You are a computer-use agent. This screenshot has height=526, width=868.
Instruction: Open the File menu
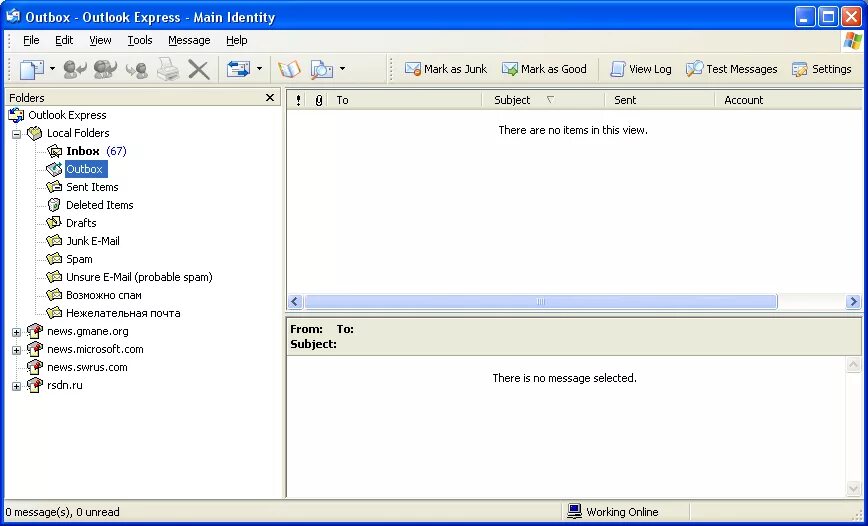31,40
